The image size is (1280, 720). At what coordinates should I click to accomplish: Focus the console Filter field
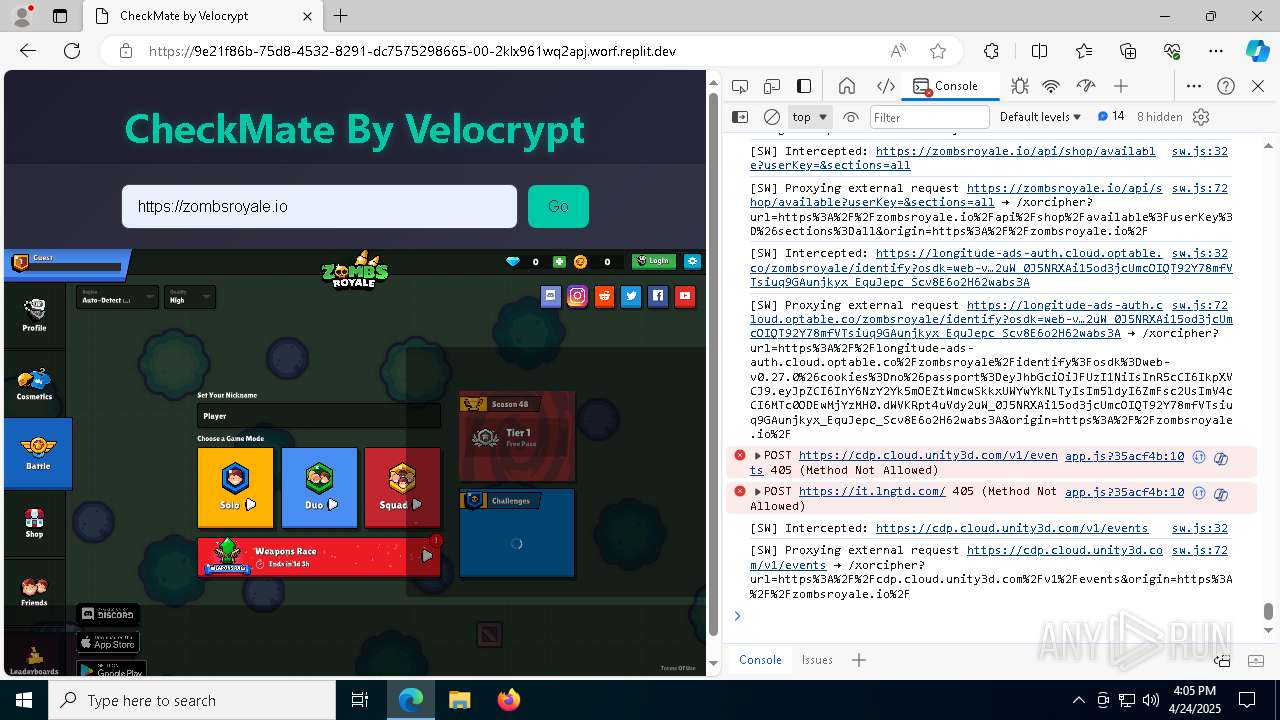click(929, 117)
